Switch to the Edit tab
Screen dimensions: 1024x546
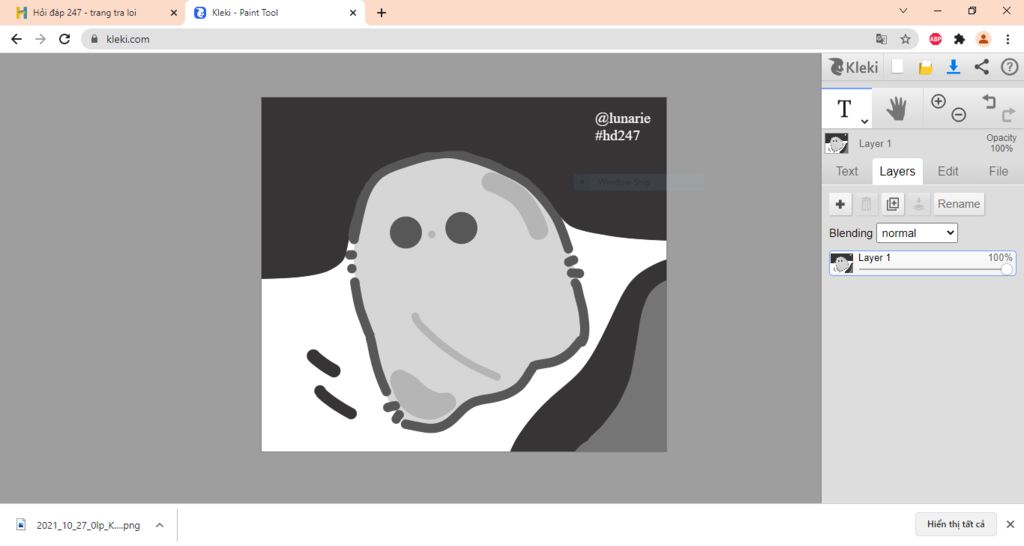(x=948, y=171)
